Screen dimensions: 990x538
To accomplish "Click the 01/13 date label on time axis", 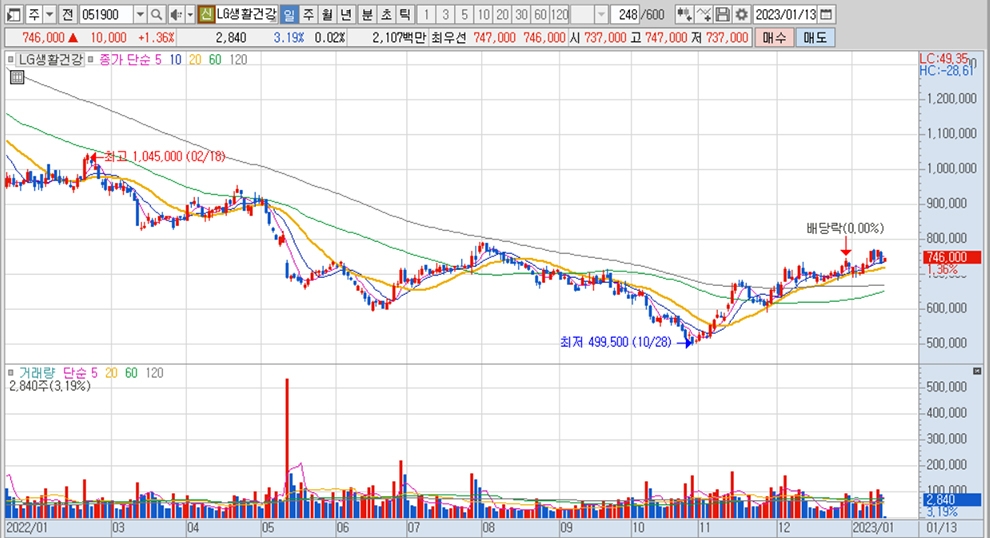I will point(941,527).
